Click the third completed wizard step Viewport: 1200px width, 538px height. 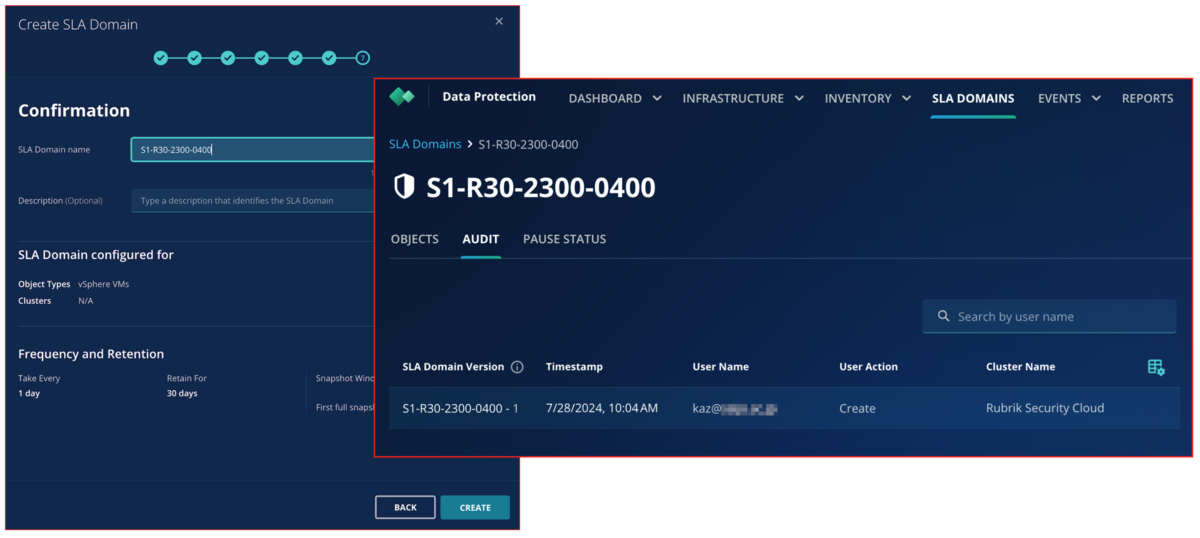point(228,58)
